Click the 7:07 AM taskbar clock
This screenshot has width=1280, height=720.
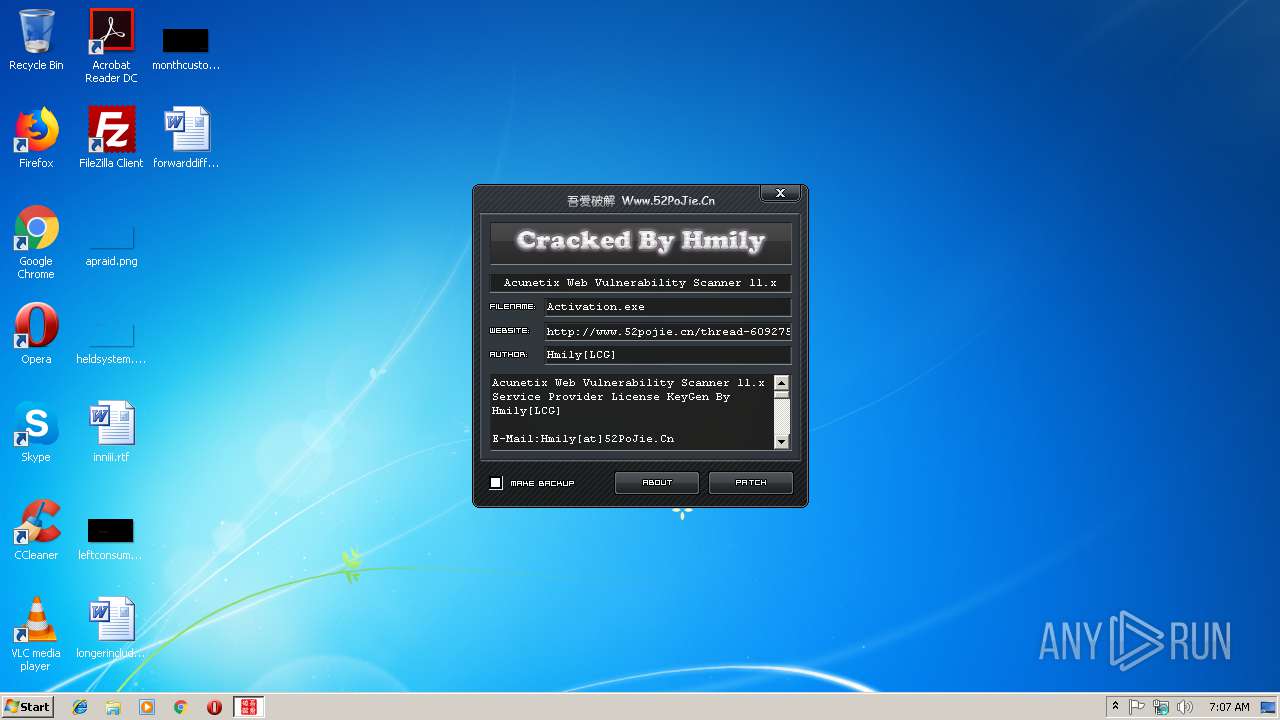(x=1229, y=707)
